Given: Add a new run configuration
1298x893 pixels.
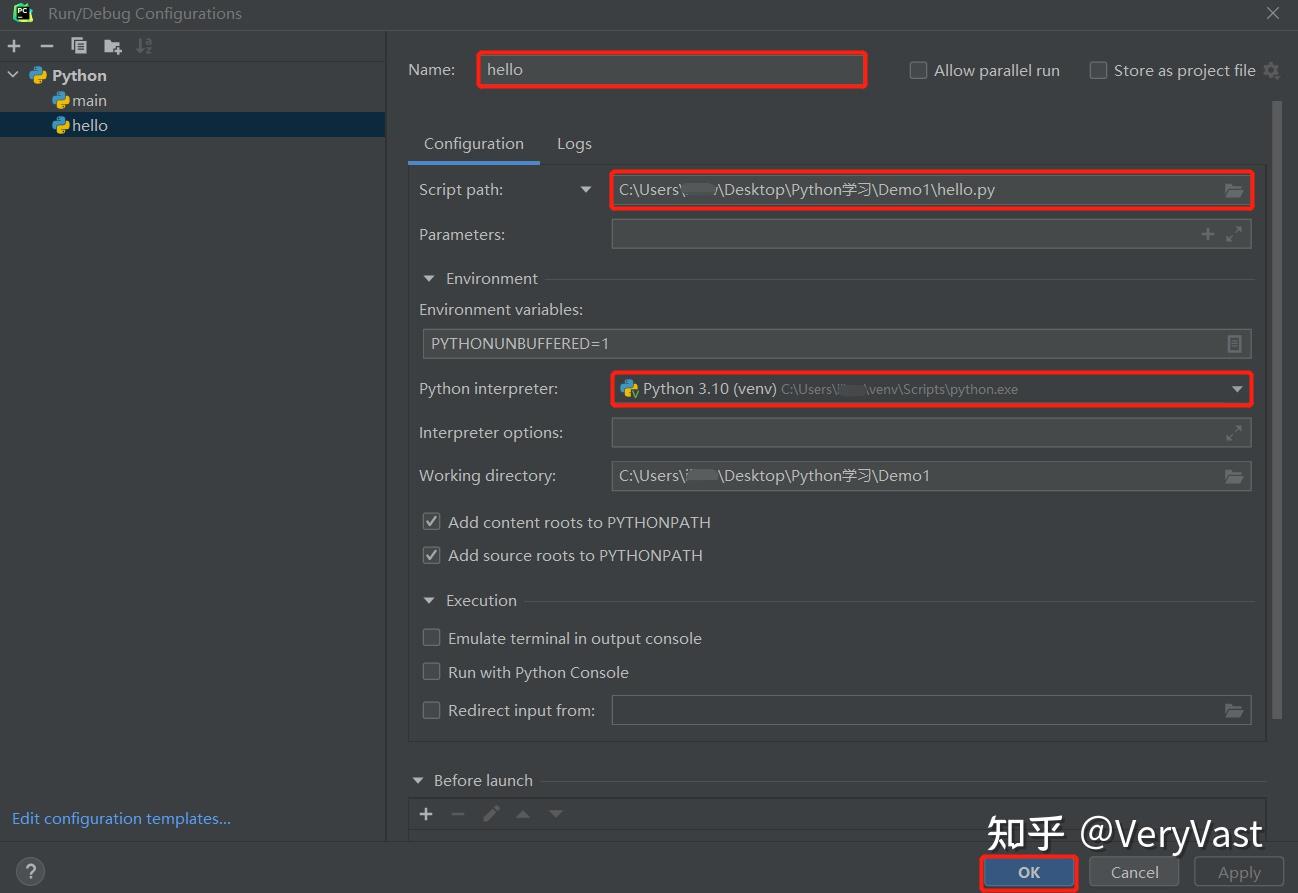Looking at the screenshot, I should tap(14, 45).
